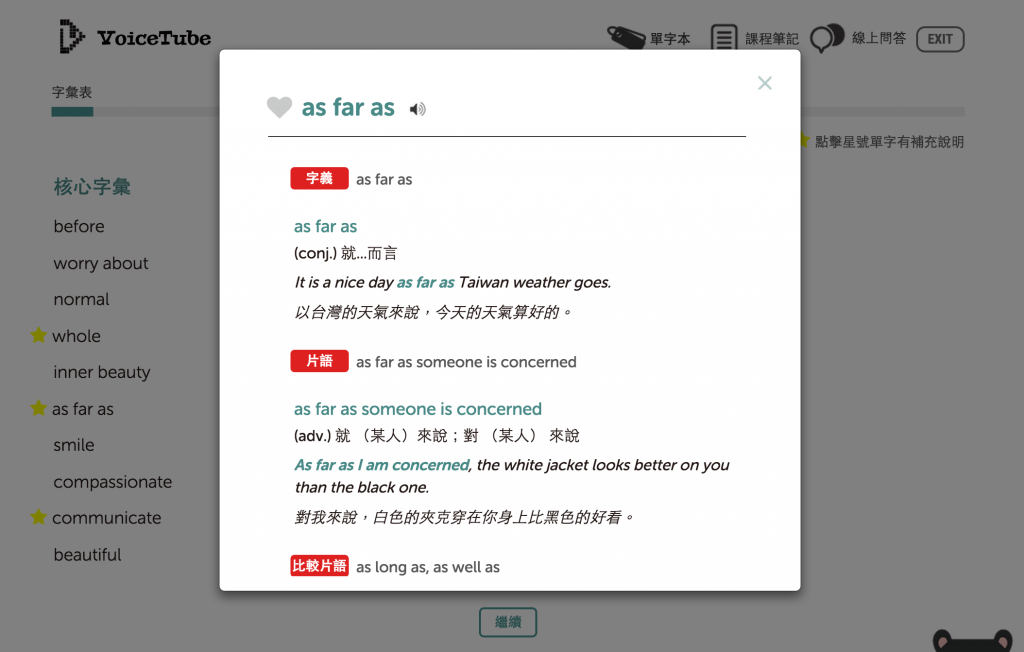Click the red 字義 badge
Viewport: 1024px width, 652px height.
tap(319, 178)
